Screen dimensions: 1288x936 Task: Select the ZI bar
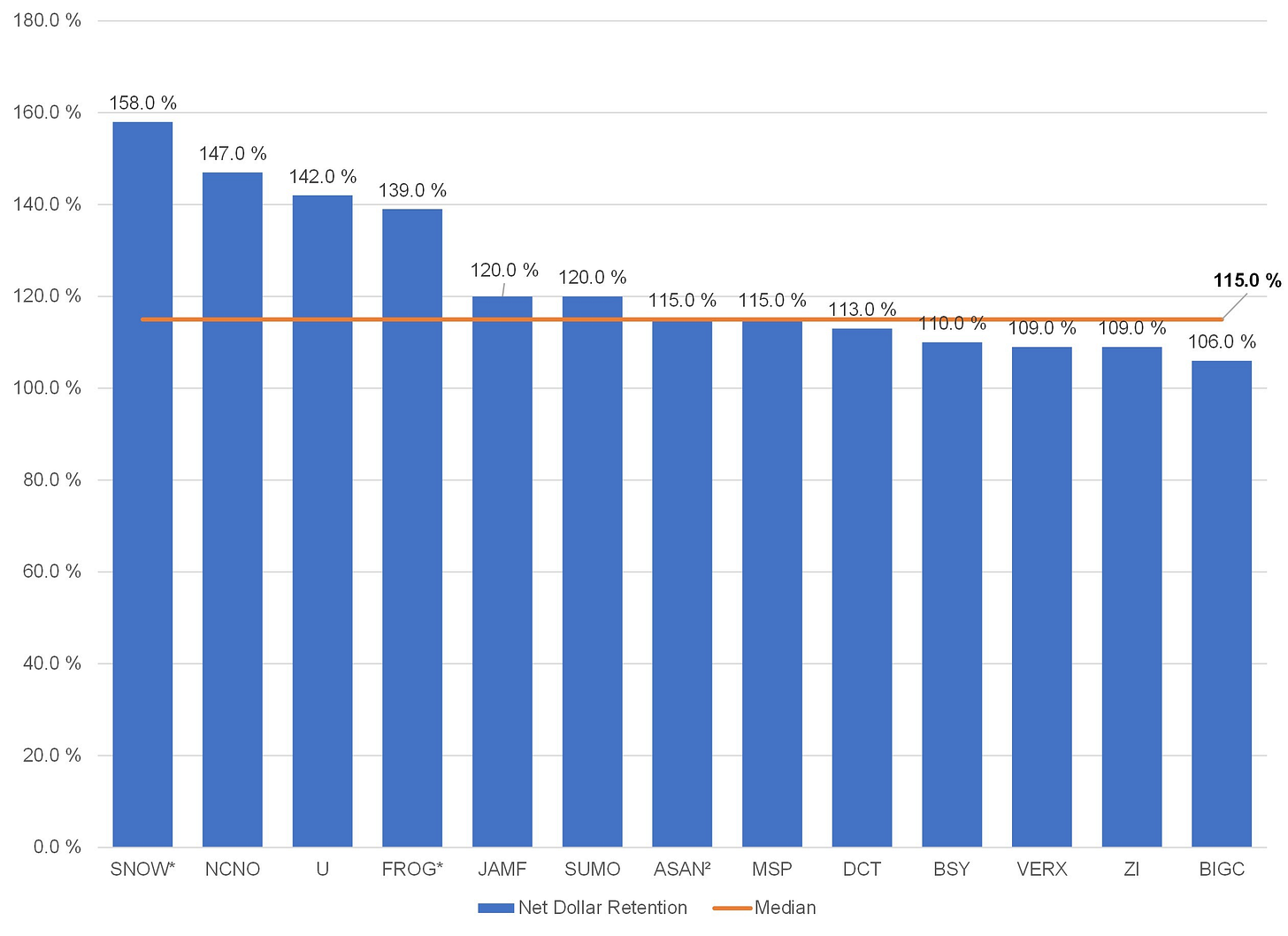point(1132,597)
